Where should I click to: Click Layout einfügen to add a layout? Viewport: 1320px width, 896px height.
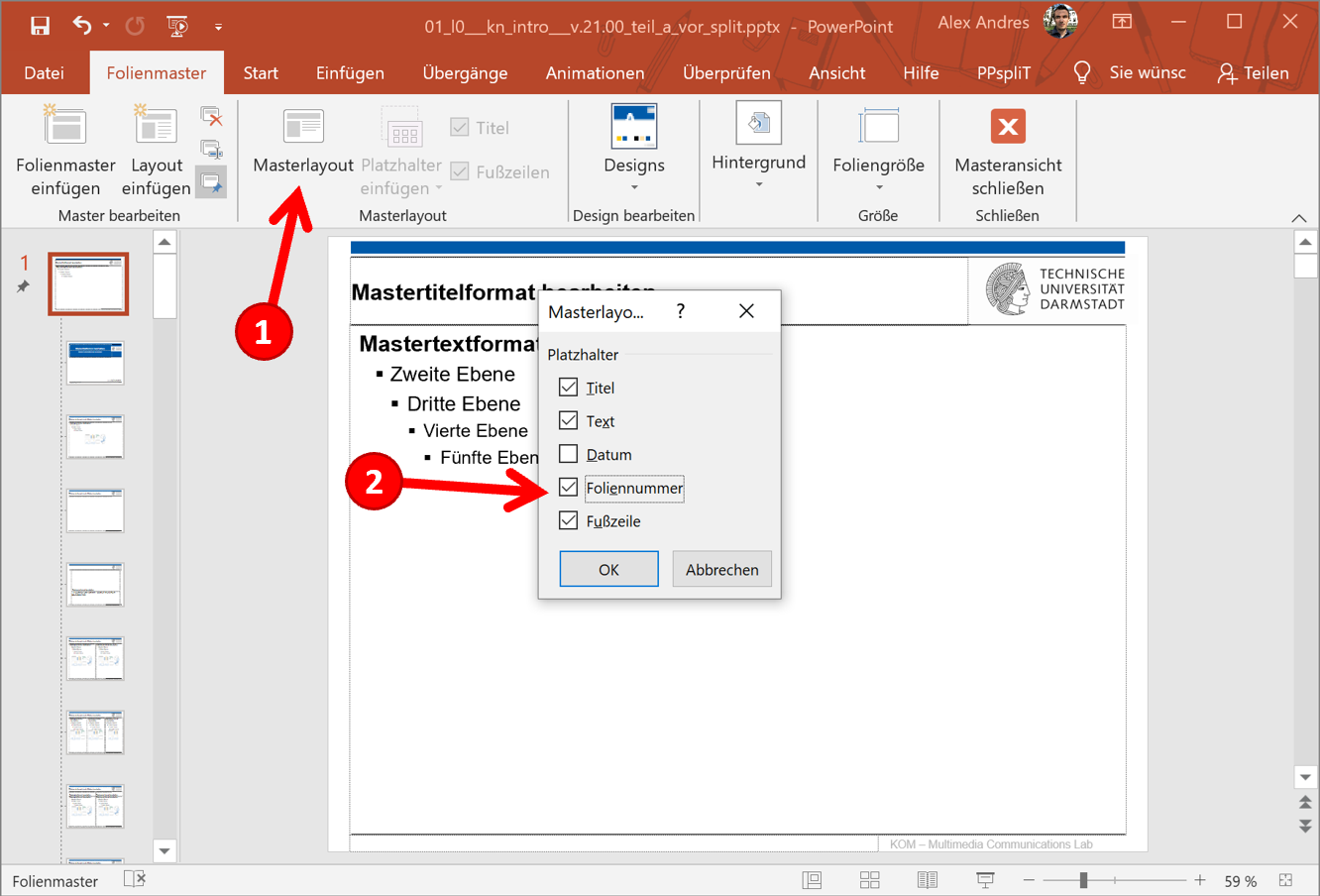click(x=156, y=149)
